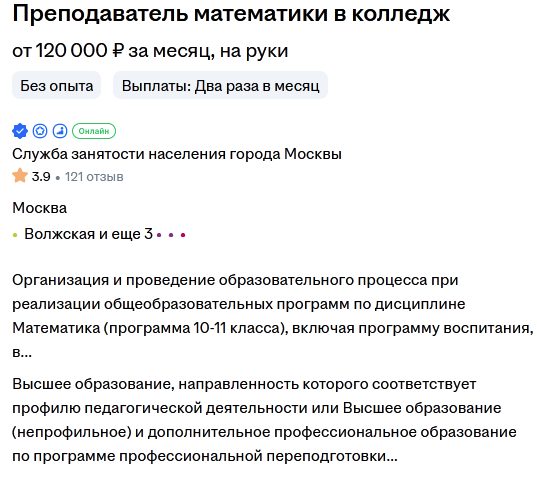This screenshot has height=488, width=537.
Task: Click the blue verified employer checkmark badge
Action: [x=20, y=131]
